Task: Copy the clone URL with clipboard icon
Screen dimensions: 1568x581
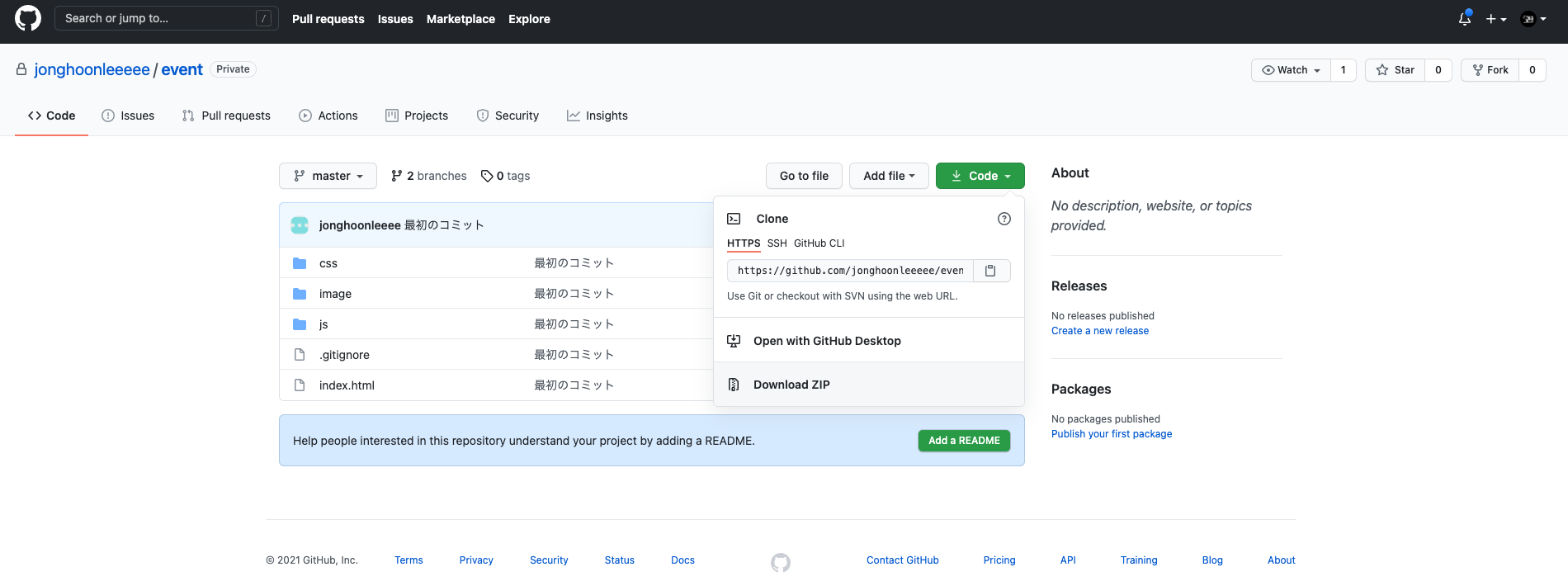Action: [x=991, y=271]
